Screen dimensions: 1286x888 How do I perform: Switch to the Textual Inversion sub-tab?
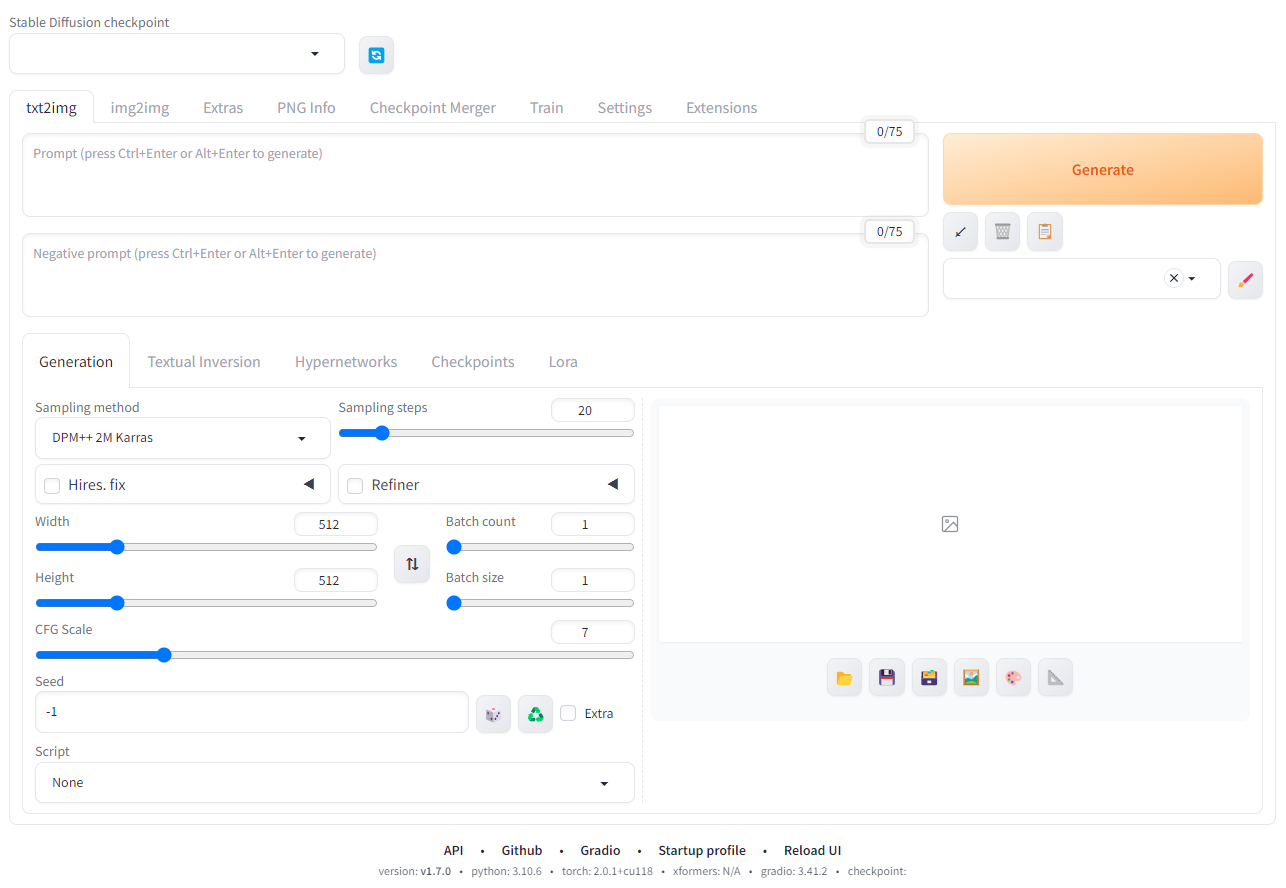[204, 362]
